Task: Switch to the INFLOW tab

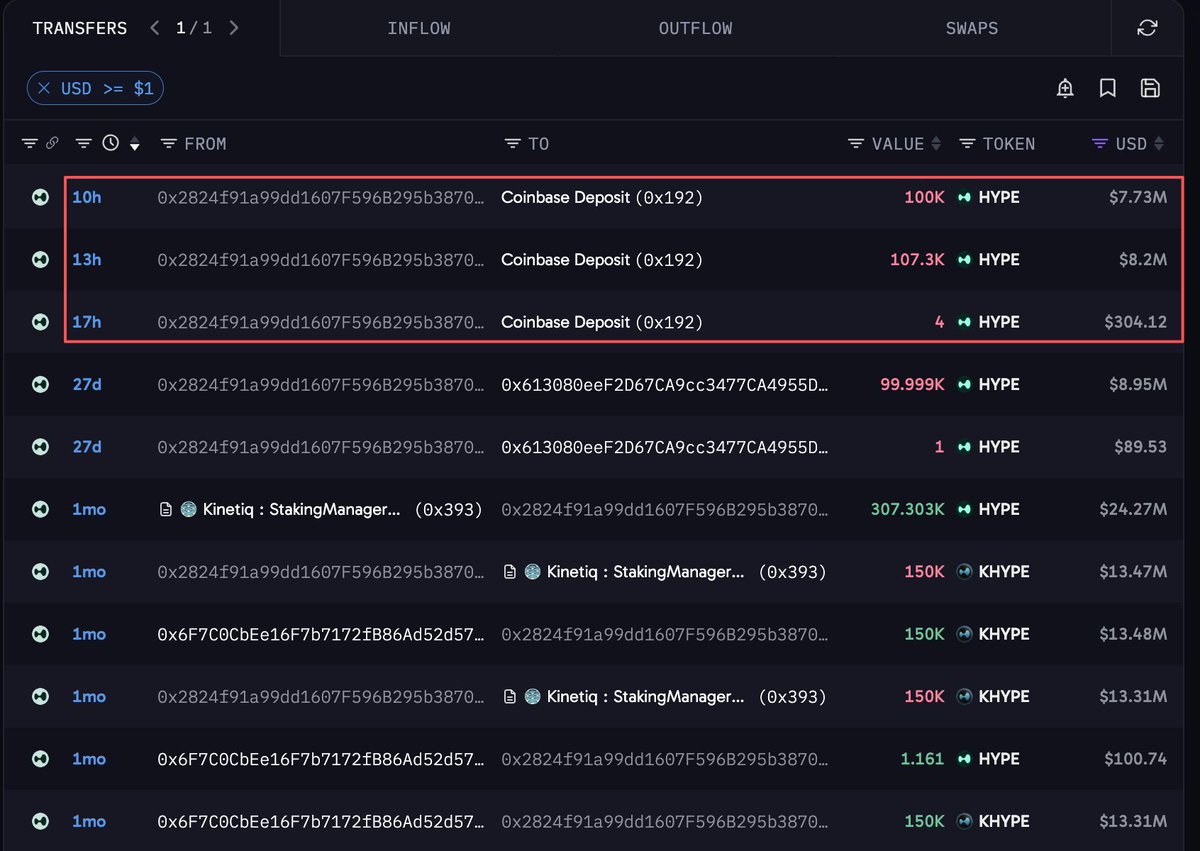Action: pyautogui.click(x=419, y=28)
